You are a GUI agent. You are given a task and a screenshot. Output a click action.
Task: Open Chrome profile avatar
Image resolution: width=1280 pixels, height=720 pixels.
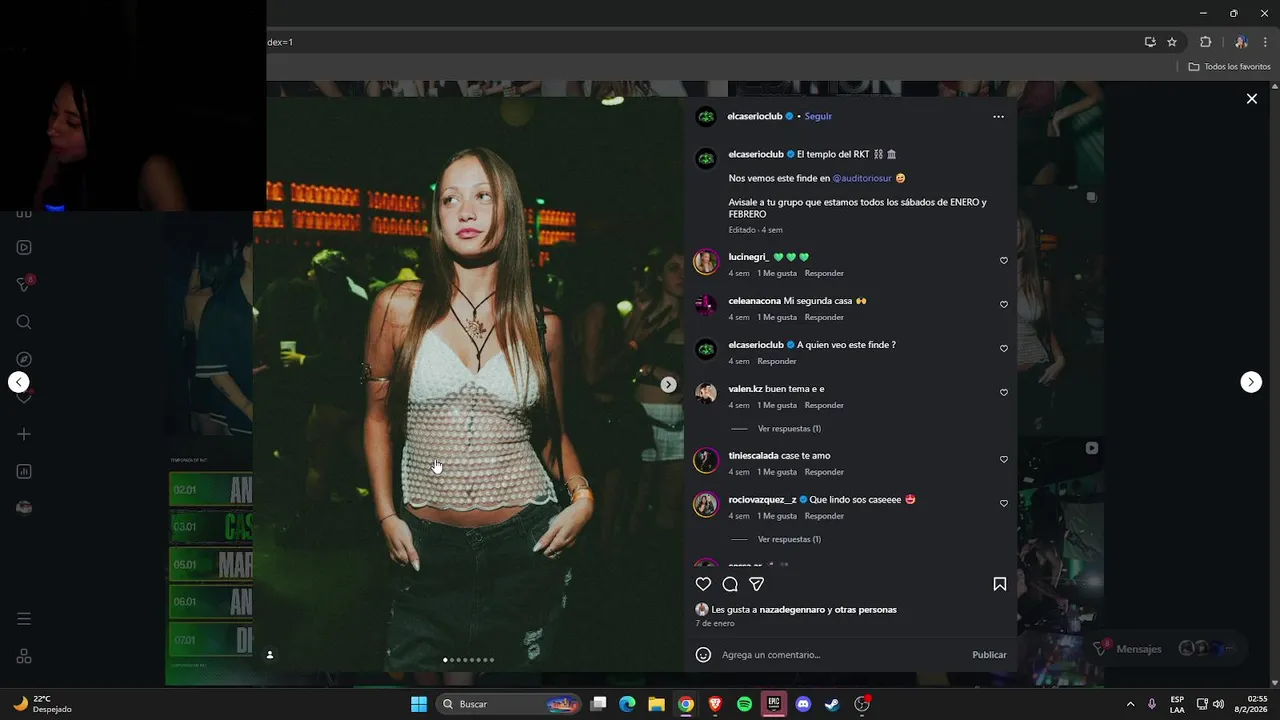click(1241, 42)
